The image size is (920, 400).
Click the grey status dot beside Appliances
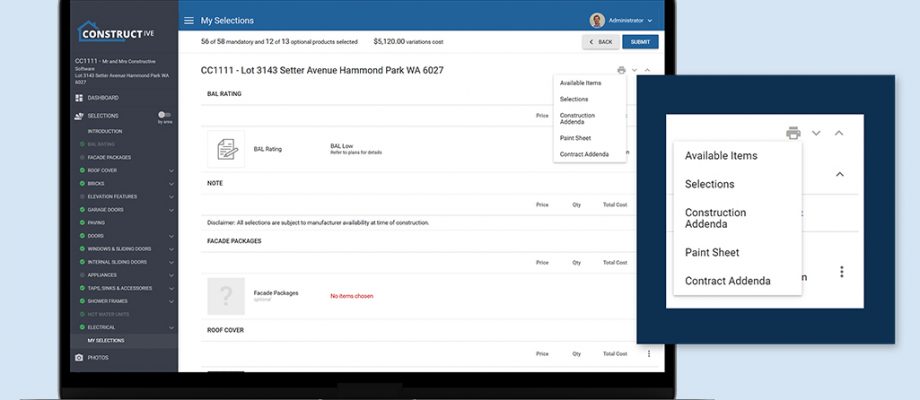82,275
